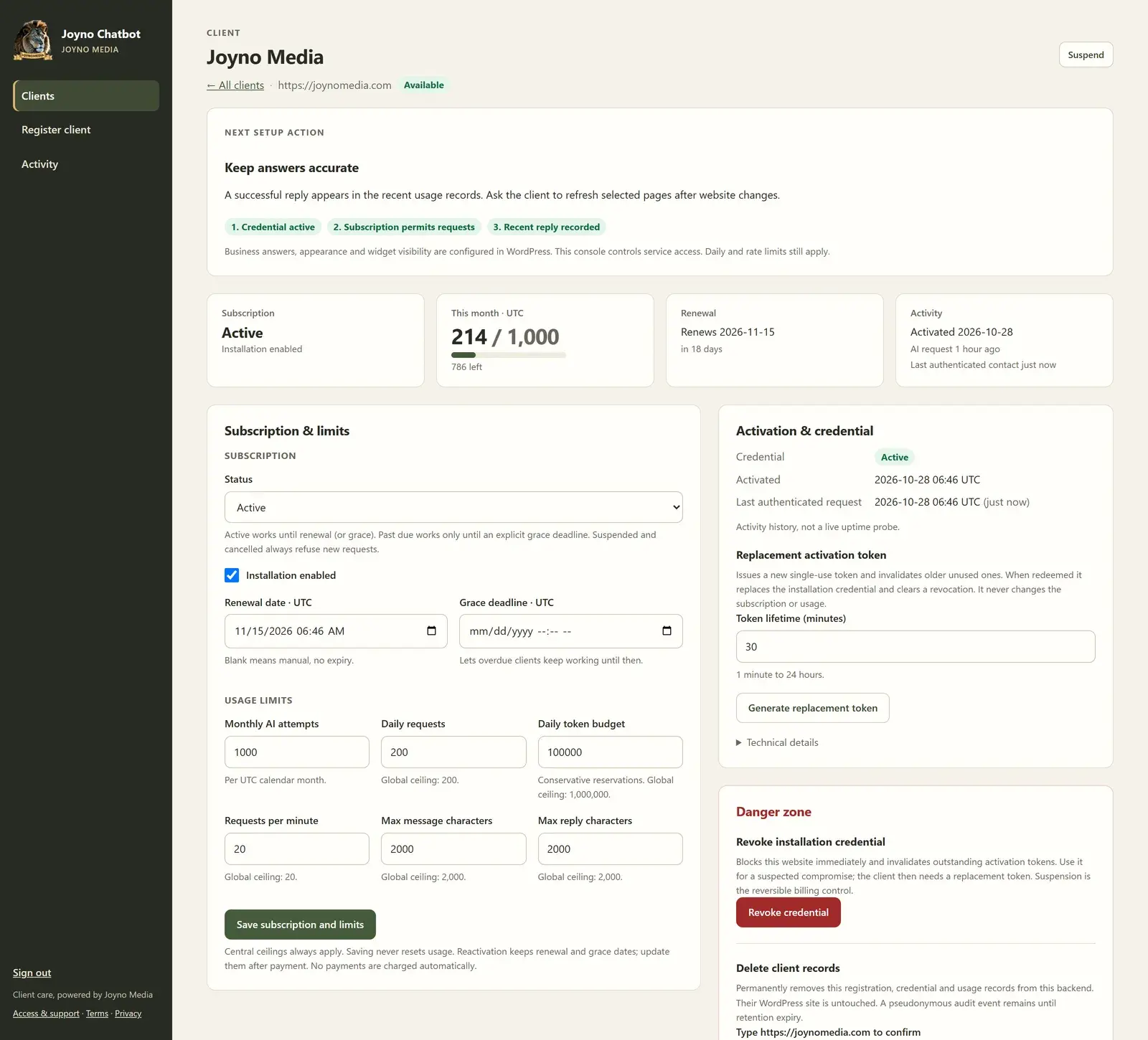Open calendar picker for Grace deadline
This screenshot has height=1040, width=1148.
point(667,631)
